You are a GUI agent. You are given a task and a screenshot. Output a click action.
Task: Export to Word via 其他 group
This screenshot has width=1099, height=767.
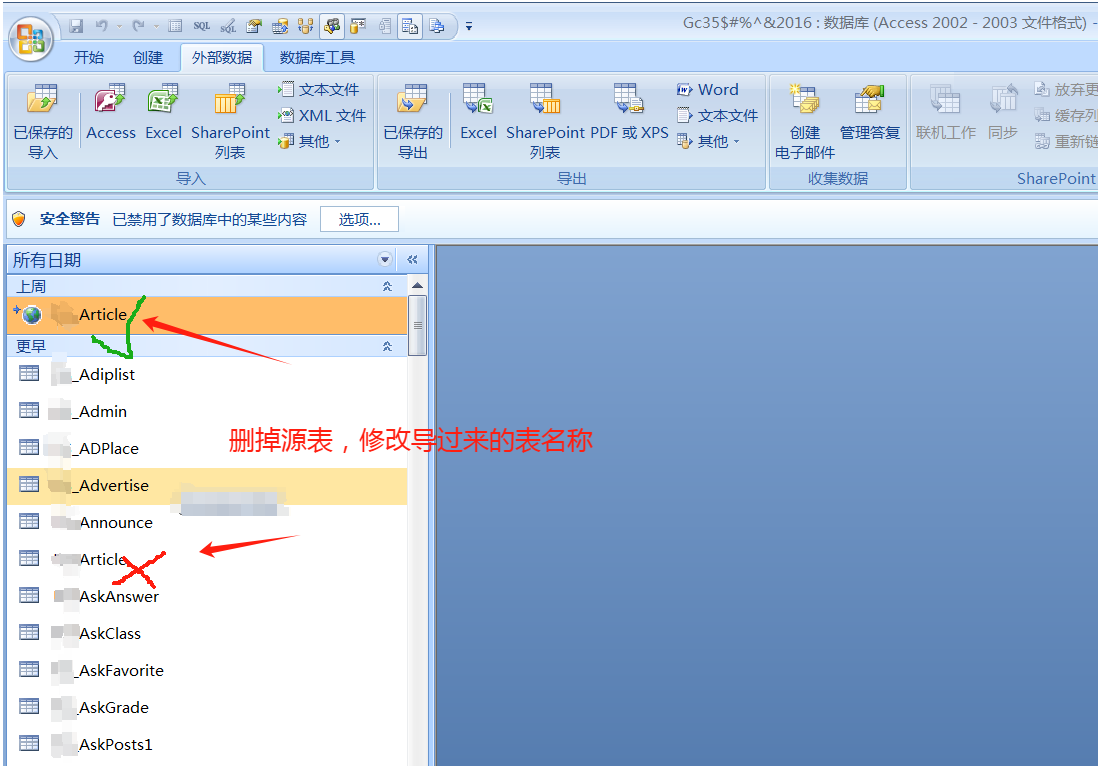point(708,89)
